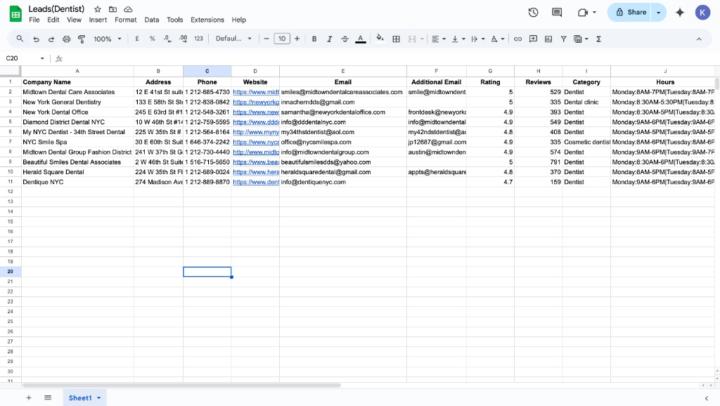Image resolution: width=720 pixels, height=406 pixels.
Task: Increase font size
Action: 297,39
